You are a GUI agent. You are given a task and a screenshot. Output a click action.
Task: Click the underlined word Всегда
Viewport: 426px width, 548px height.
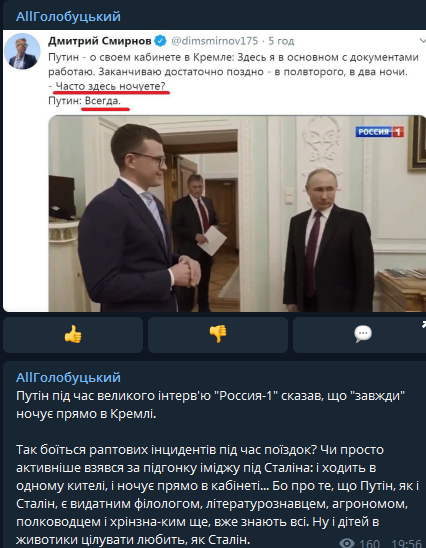click(103, 101)
